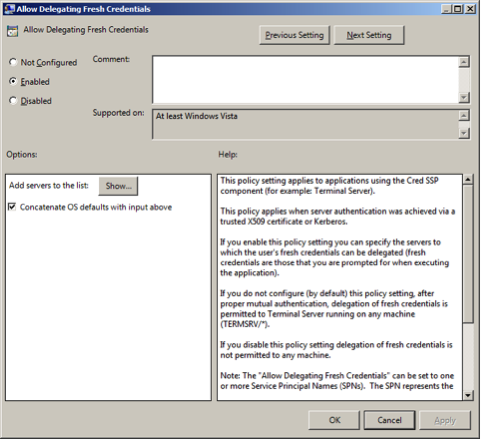Click the policy setting icon beside title
The height and width of the screenshot is (440, 481).
coord(12,31)
